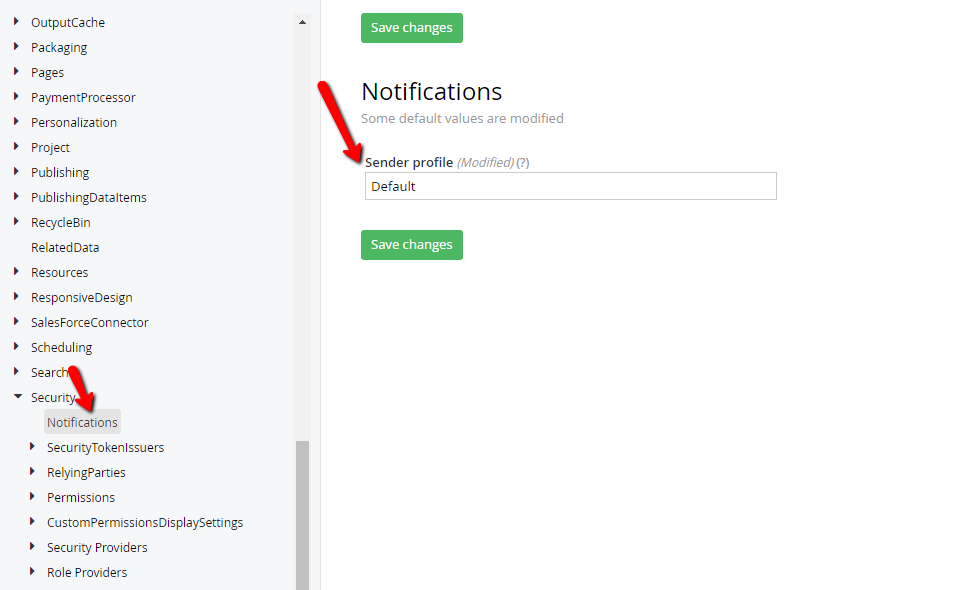Expand the SalesForceConnector tree node

click(16, 322)
